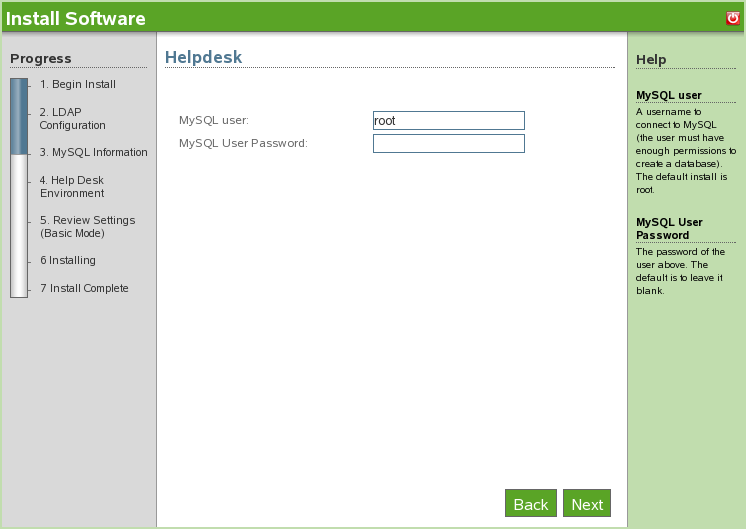Click the Help panel heading
Viewport: 746px width, 529px height.
(651, 59)
